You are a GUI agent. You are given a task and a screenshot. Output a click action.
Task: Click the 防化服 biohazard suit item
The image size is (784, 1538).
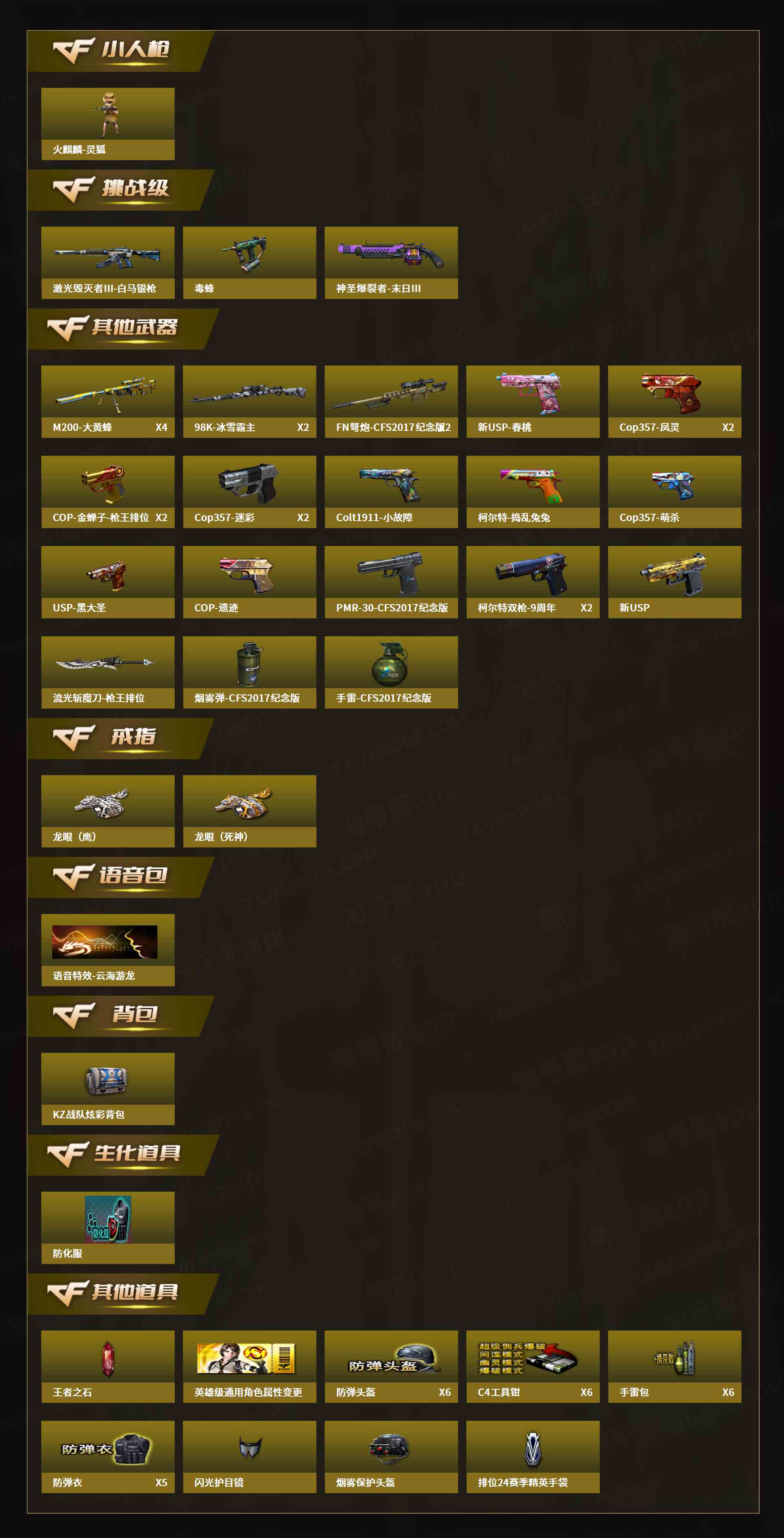(x=107, y=1227)
